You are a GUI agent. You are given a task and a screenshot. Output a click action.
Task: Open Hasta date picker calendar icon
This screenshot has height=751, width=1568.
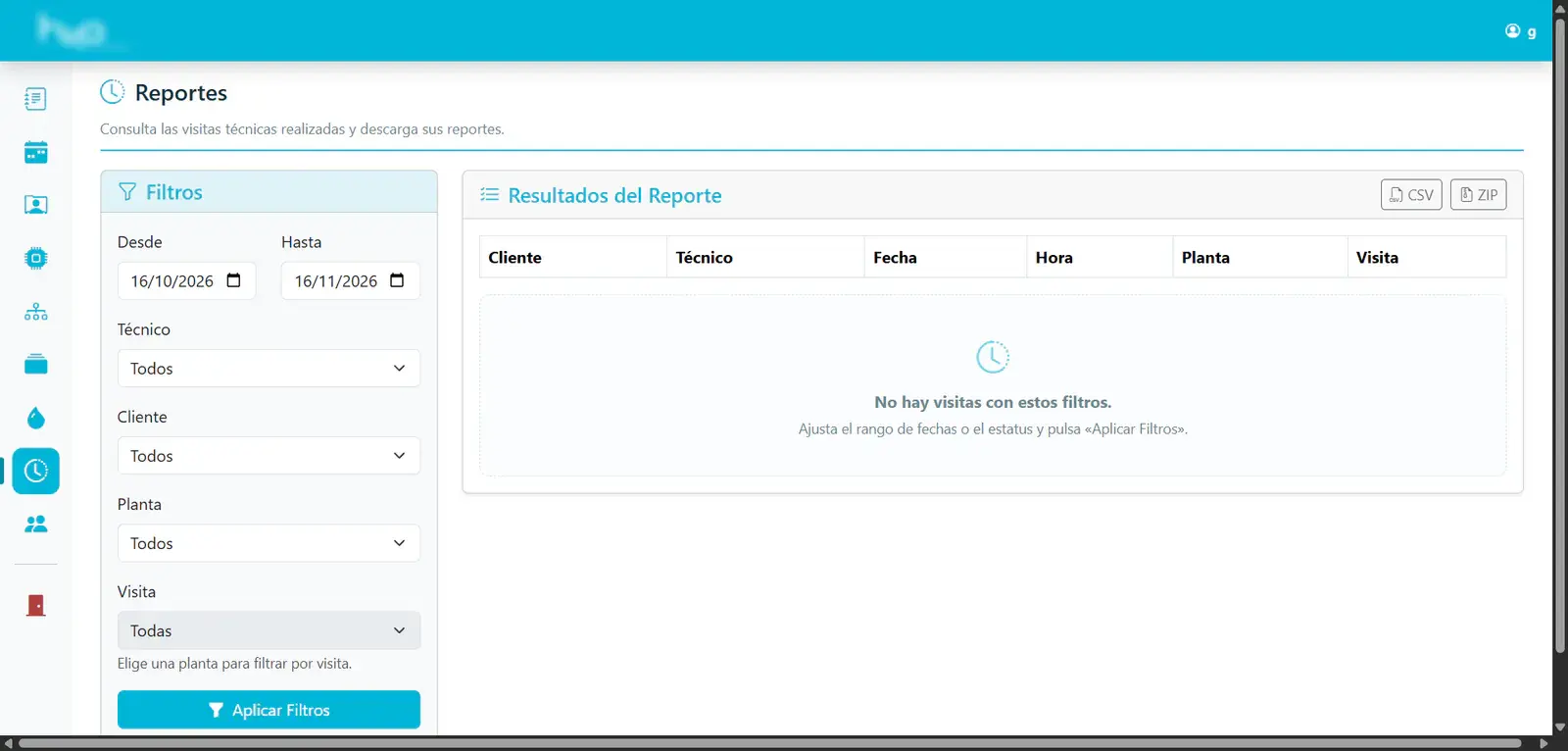coord(397,280)
